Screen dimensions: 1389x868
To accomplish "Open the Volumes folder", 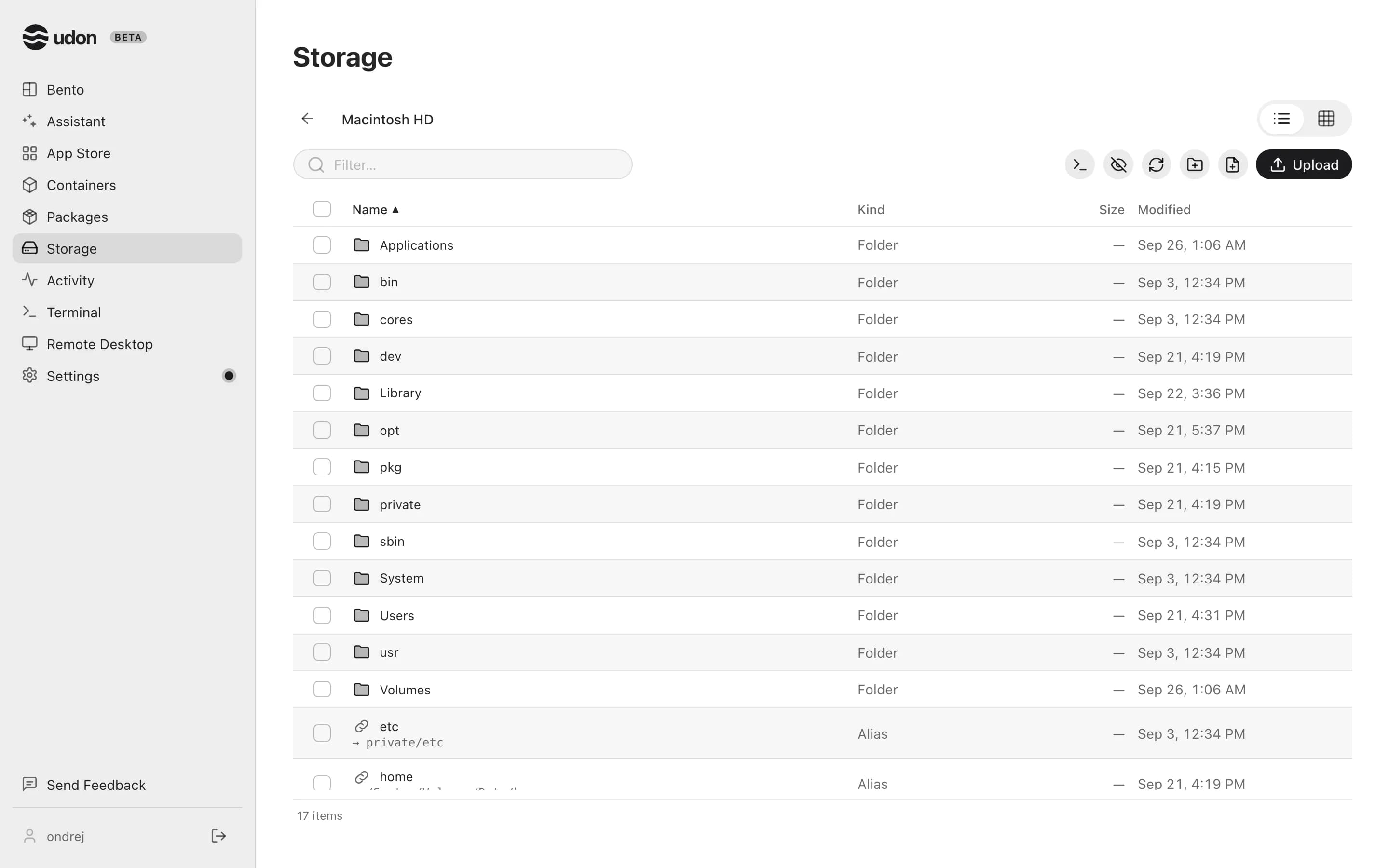I will click(405, 690).
